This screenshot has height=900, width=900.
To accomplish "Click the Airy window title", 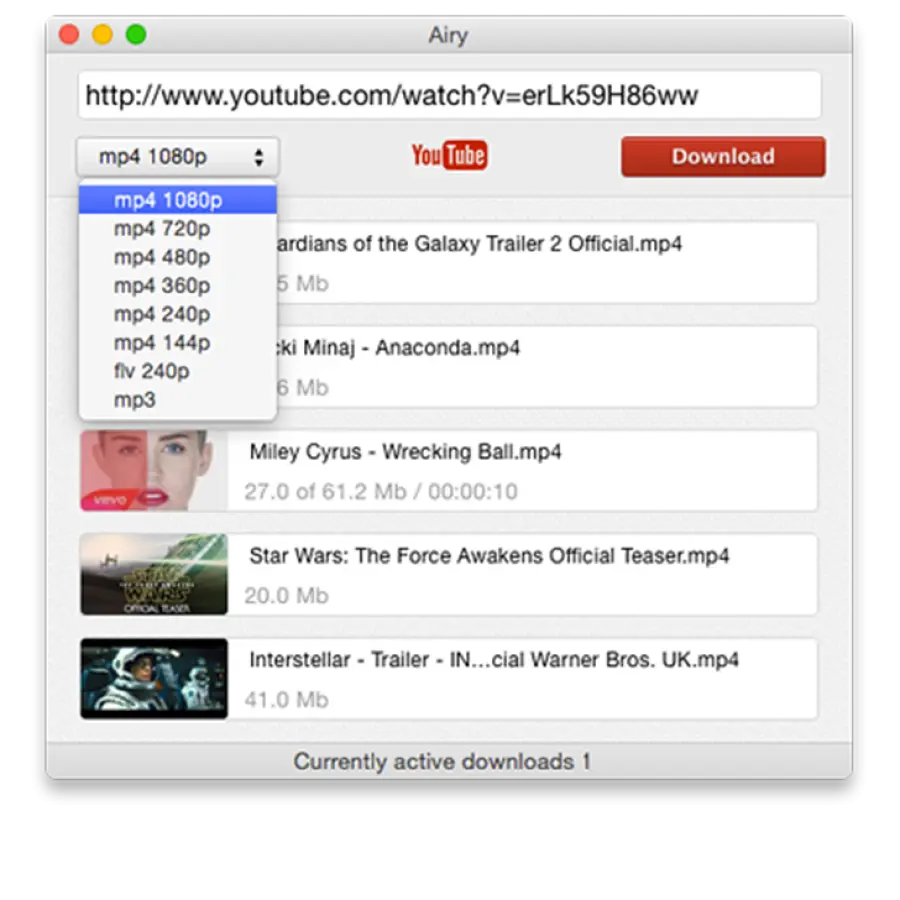I will tap(447, 35).
